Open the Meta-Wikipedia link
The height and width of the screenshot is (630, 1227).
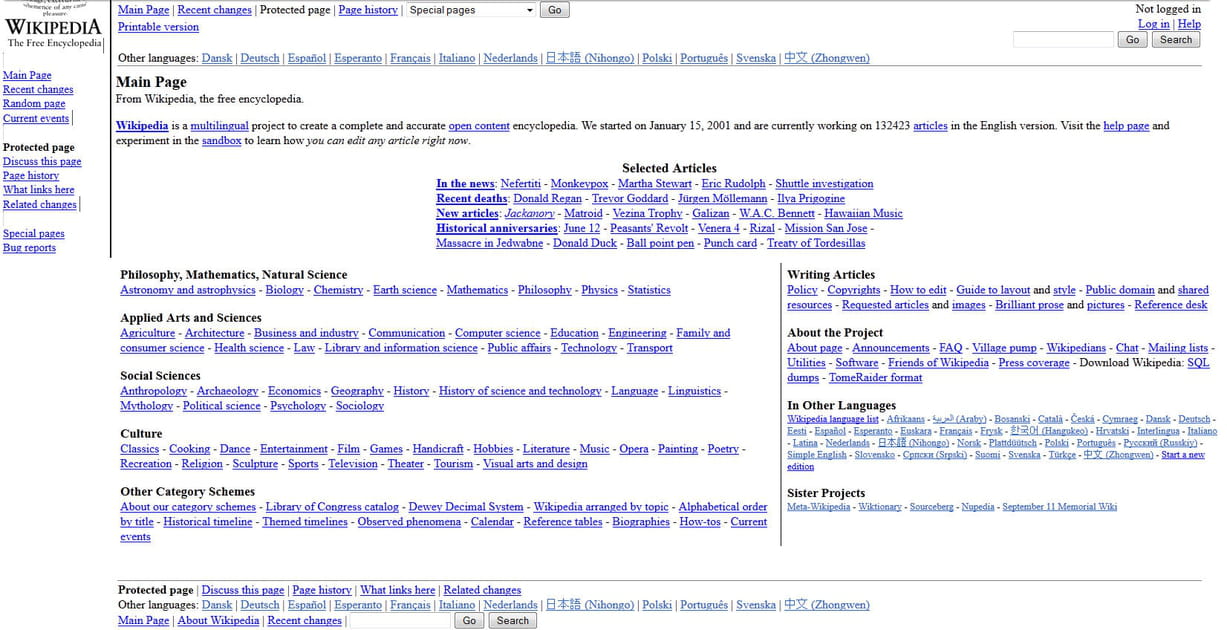[x=819, y=507]
